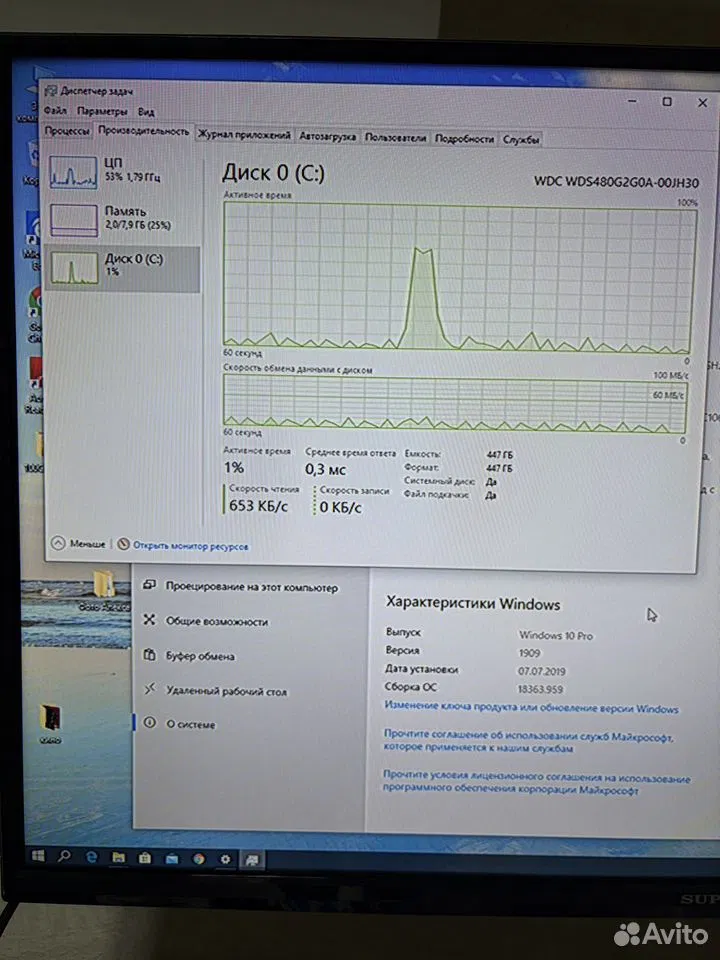Click the О системе info icon
The image size is (720, 960).
pyautogui.click(x=149, y=722)
